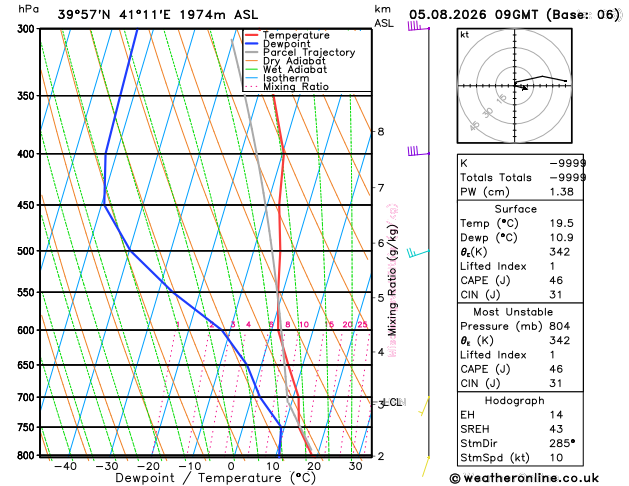Click the 30 temperature axis label
This screenshot has height=486, width=629.
(355, 466)
